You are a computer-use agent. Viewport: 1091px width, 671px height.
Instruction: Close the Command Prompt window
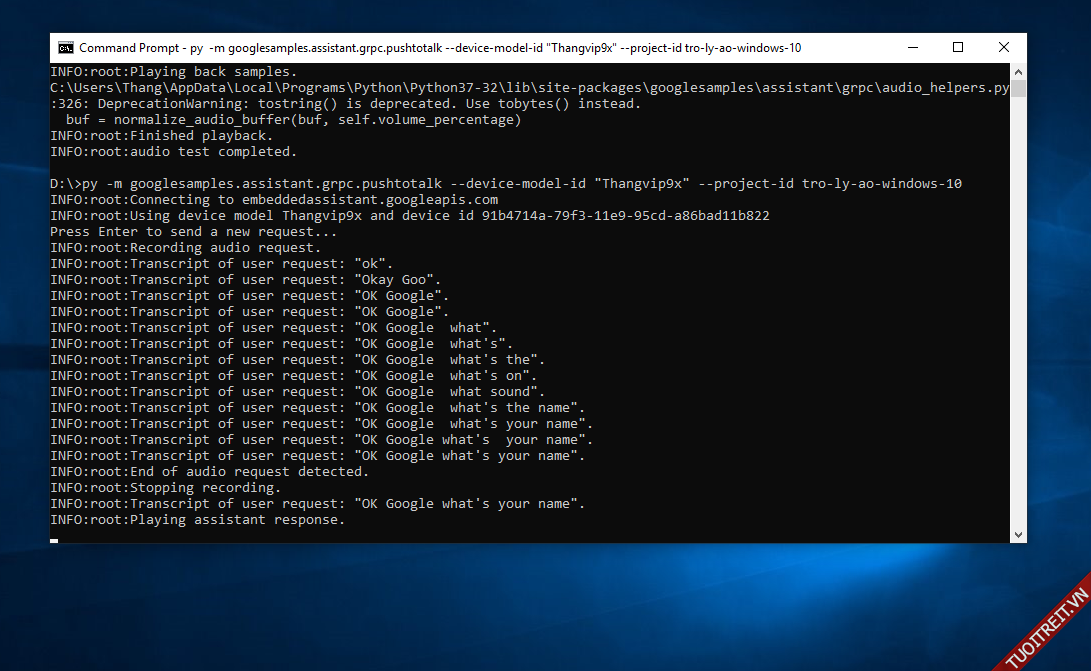[x=1003, y=48]
